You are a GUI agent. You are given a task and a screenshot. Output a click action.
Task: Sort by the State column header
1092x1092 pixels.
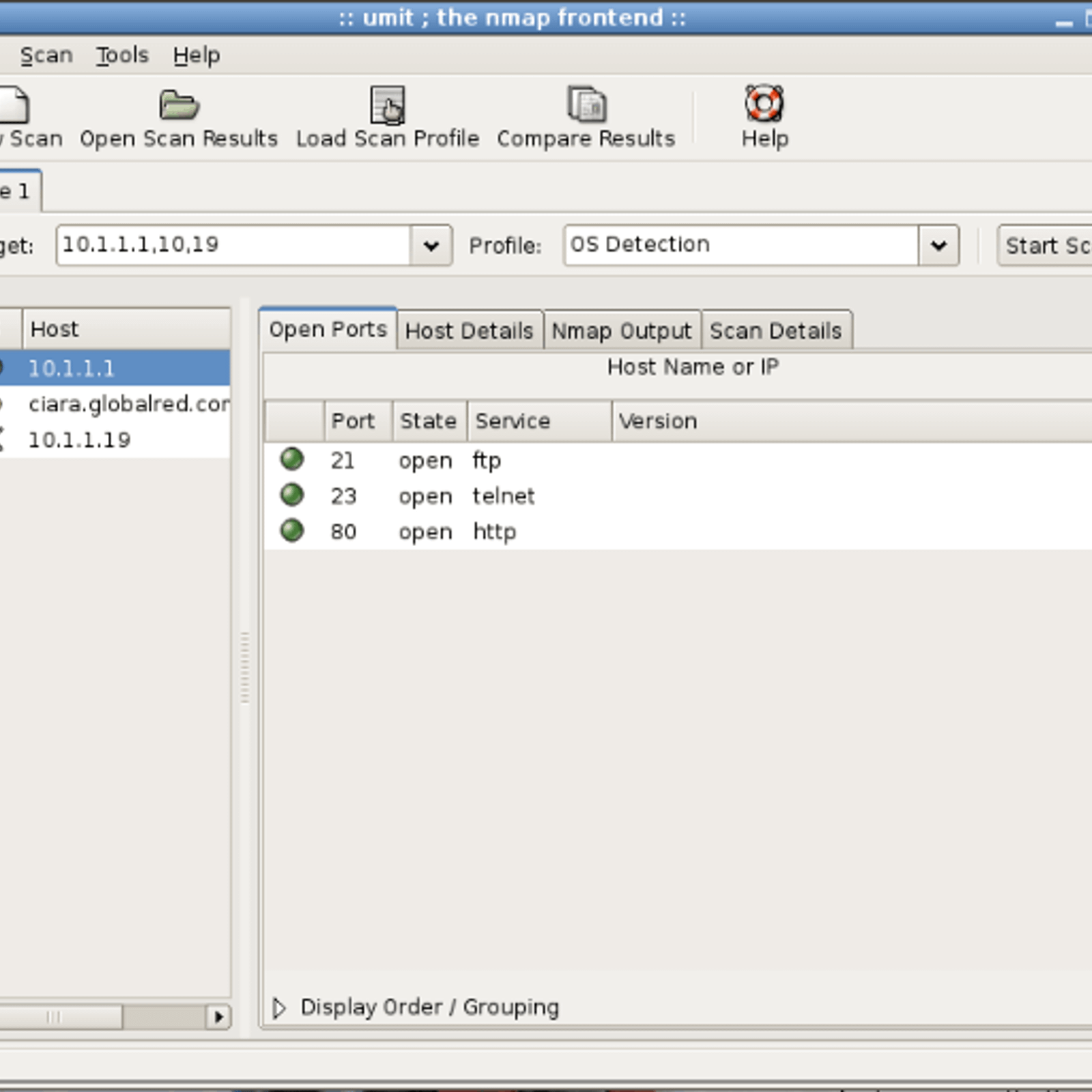pyautogui.click(x=430, y=421)
